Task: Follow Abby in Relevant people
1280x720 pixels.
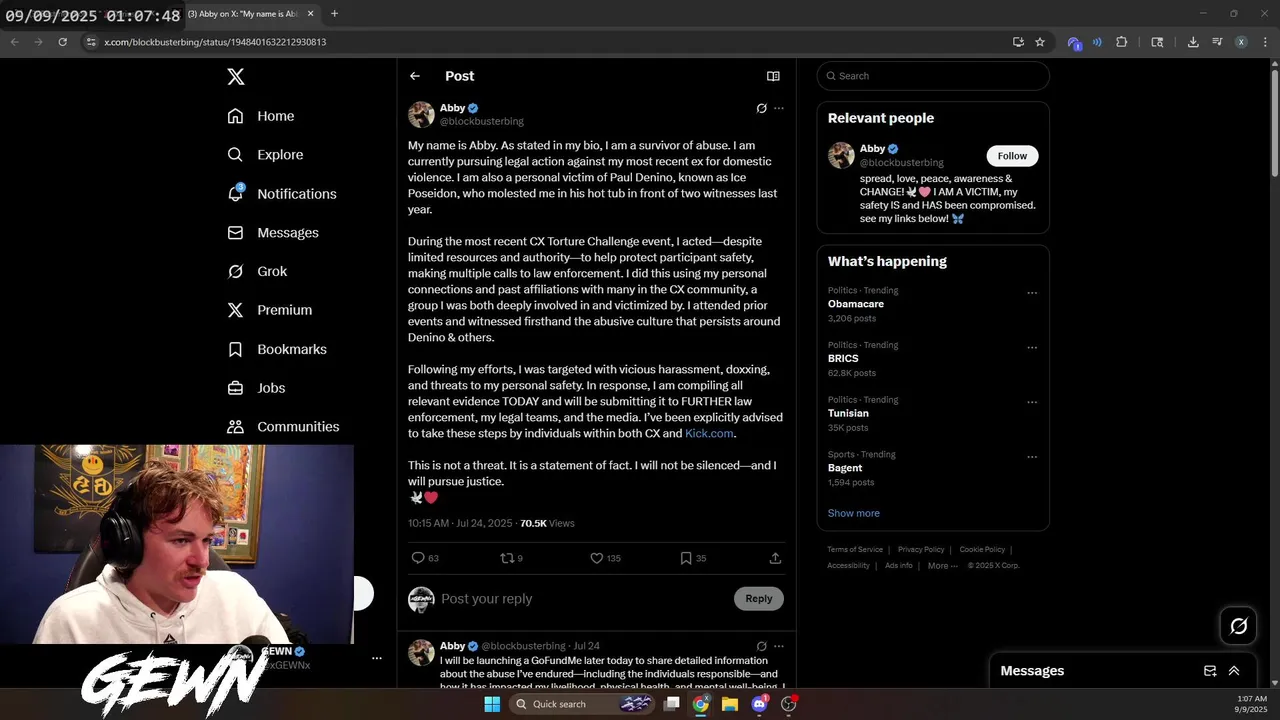Action: click(x=1012, y=156)
